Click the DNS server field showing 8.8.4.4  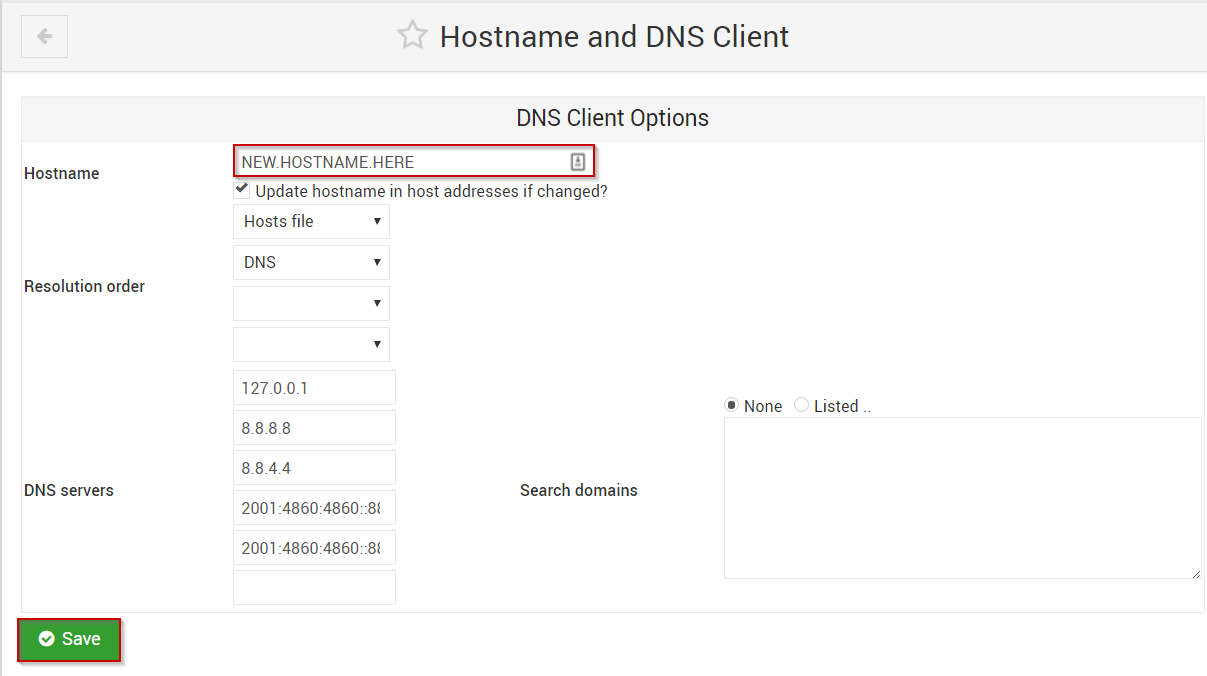[314, 467]
